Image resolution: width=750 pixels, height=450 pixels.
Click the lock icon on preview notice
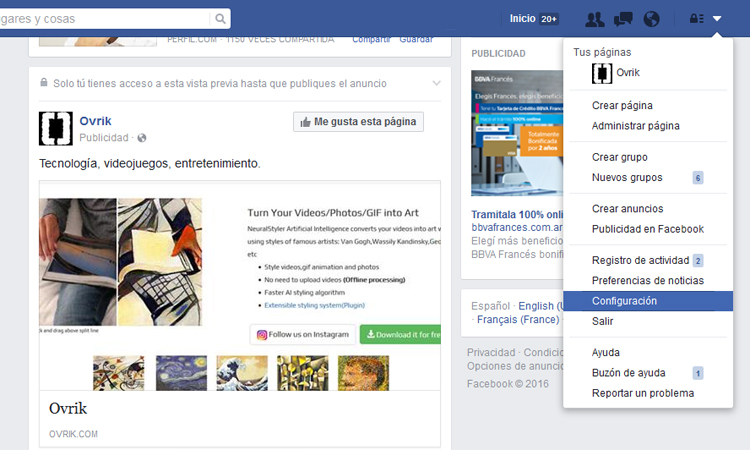click(44, 82)
